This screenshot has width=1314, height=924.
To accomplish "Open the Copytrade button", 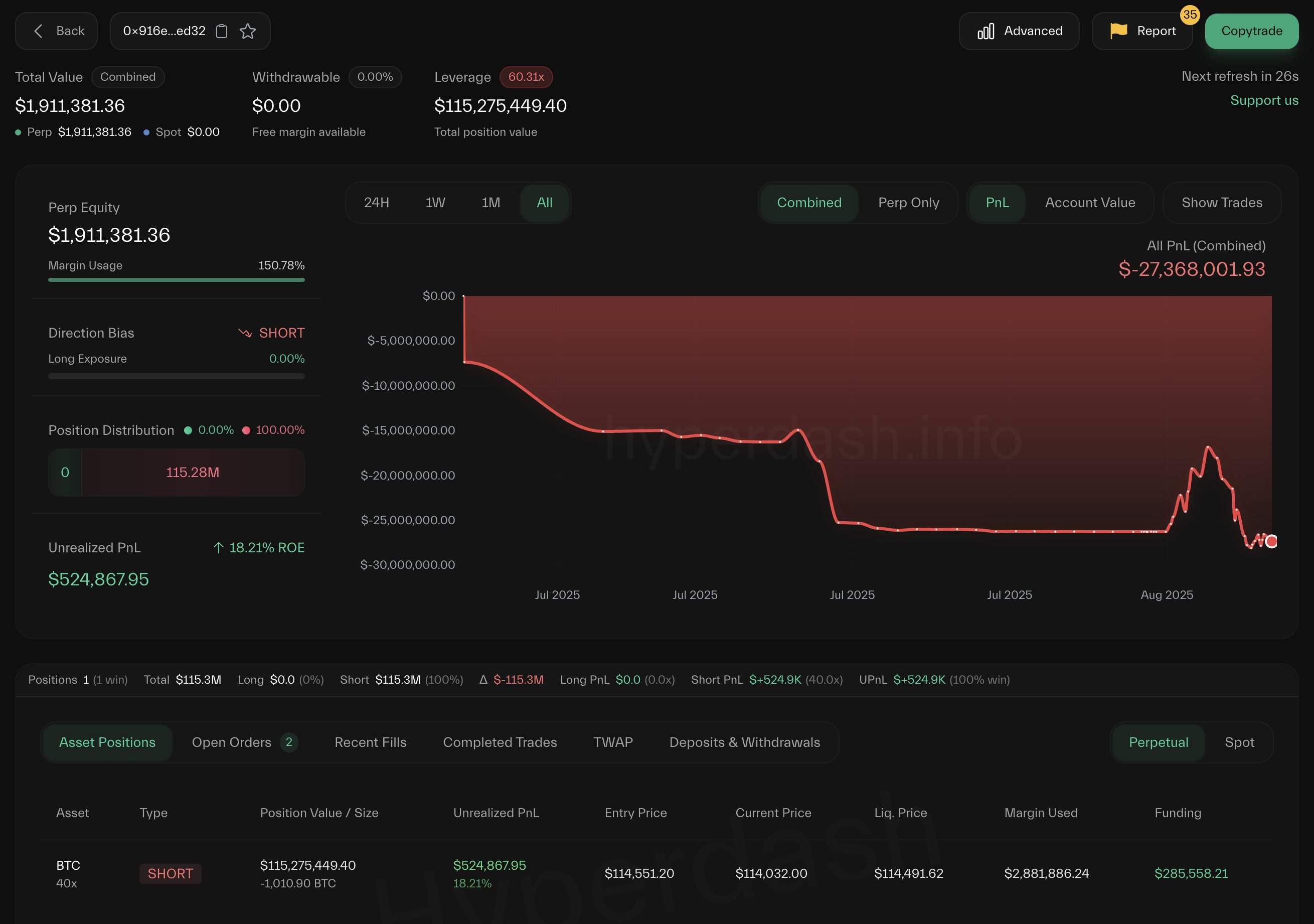I will pos(1252,31).
